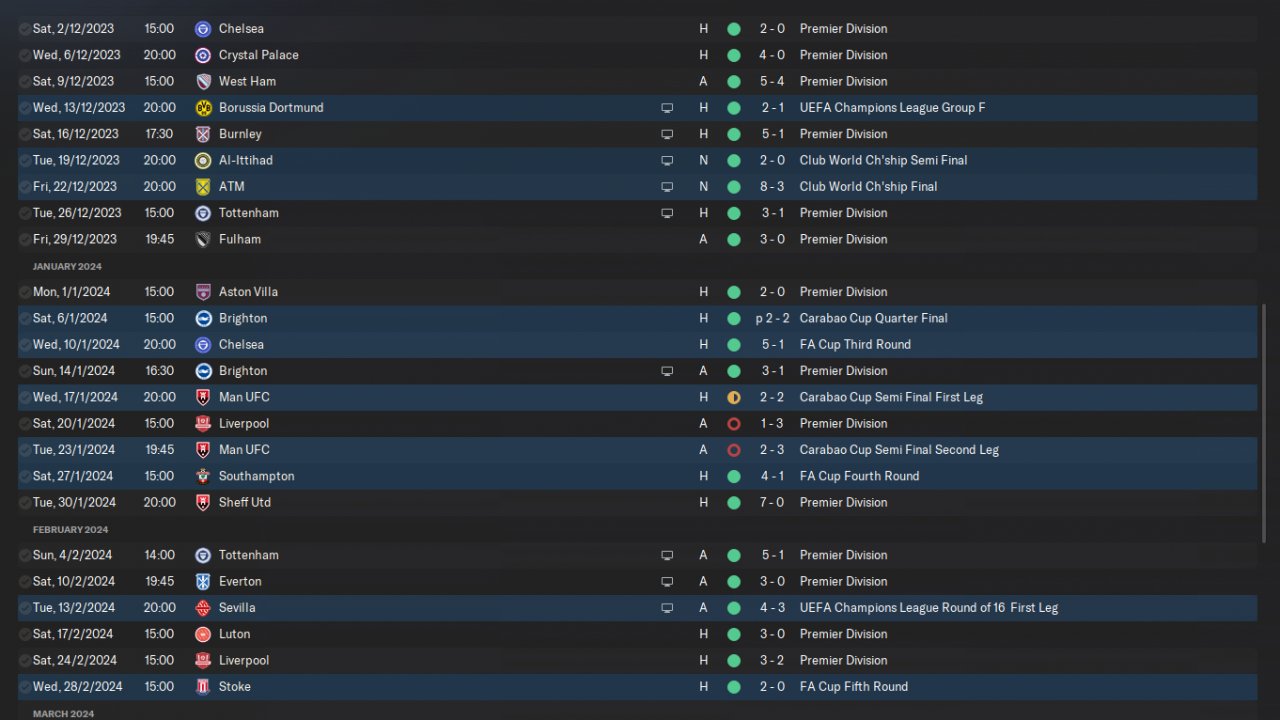Toggle the tick circle beside Sat, 17/2/2024

pos(25,634)
